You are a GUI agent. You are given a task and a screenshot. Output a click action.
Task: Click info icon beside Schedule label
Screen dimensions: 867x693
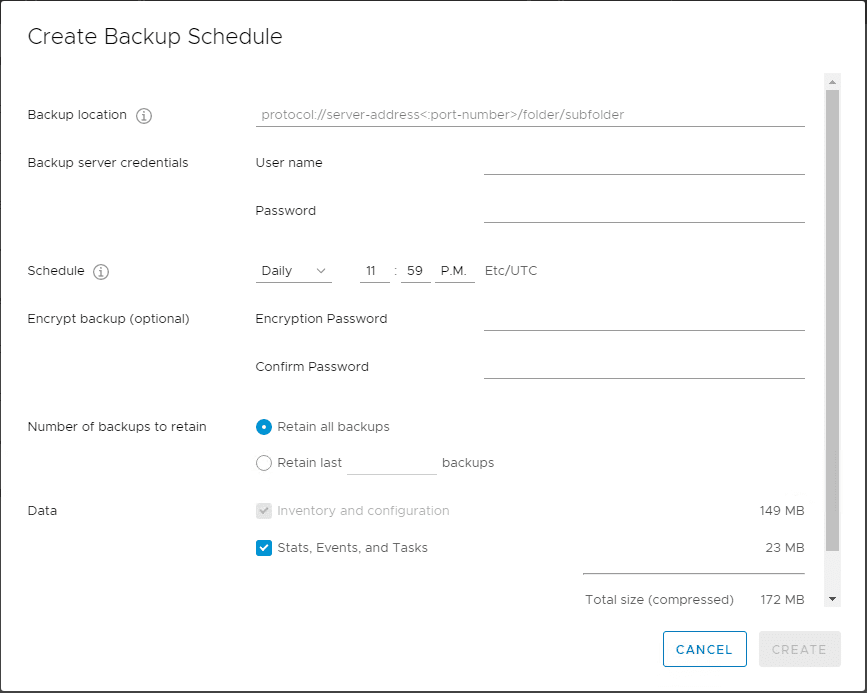[x=101, y=272]
